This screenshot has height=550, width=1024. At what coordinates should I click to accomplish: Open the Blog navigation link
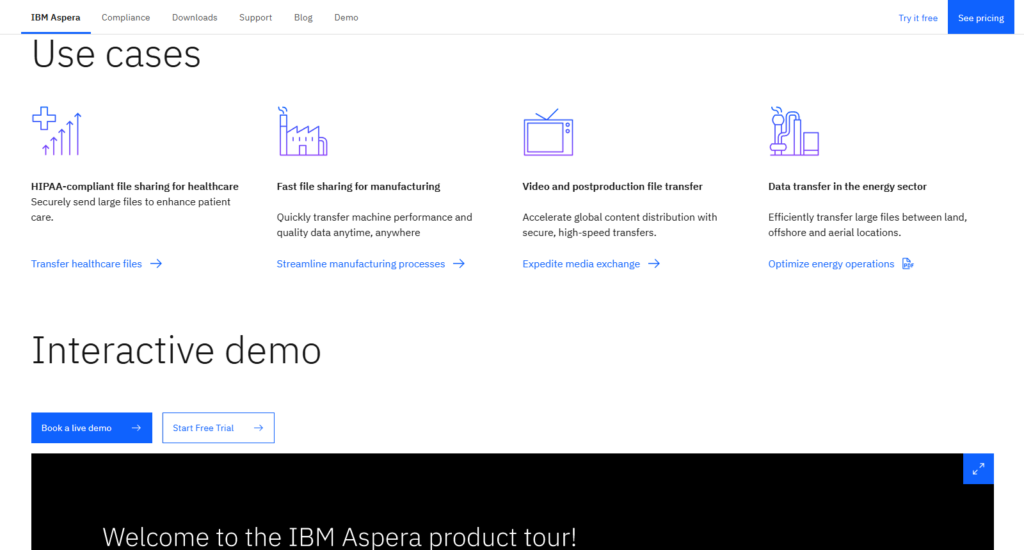[302, 18]
